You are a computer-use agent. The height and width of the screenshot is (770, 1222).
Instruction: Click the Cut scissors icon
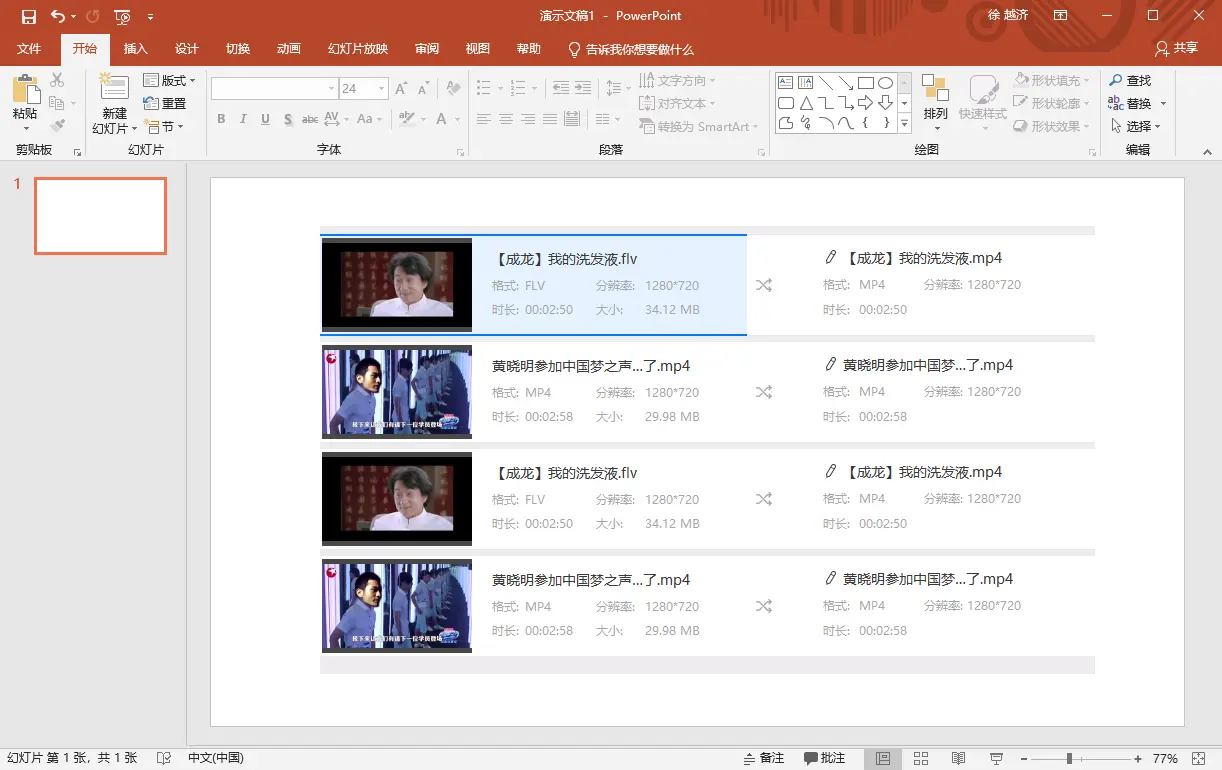click(x=57, y=80)
